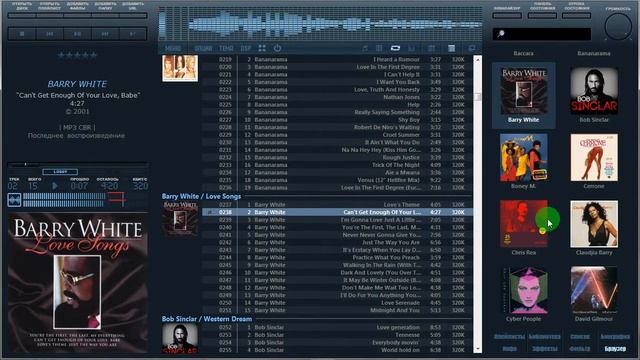Open the MENU item in playlist toolbar

coord(173,48)
